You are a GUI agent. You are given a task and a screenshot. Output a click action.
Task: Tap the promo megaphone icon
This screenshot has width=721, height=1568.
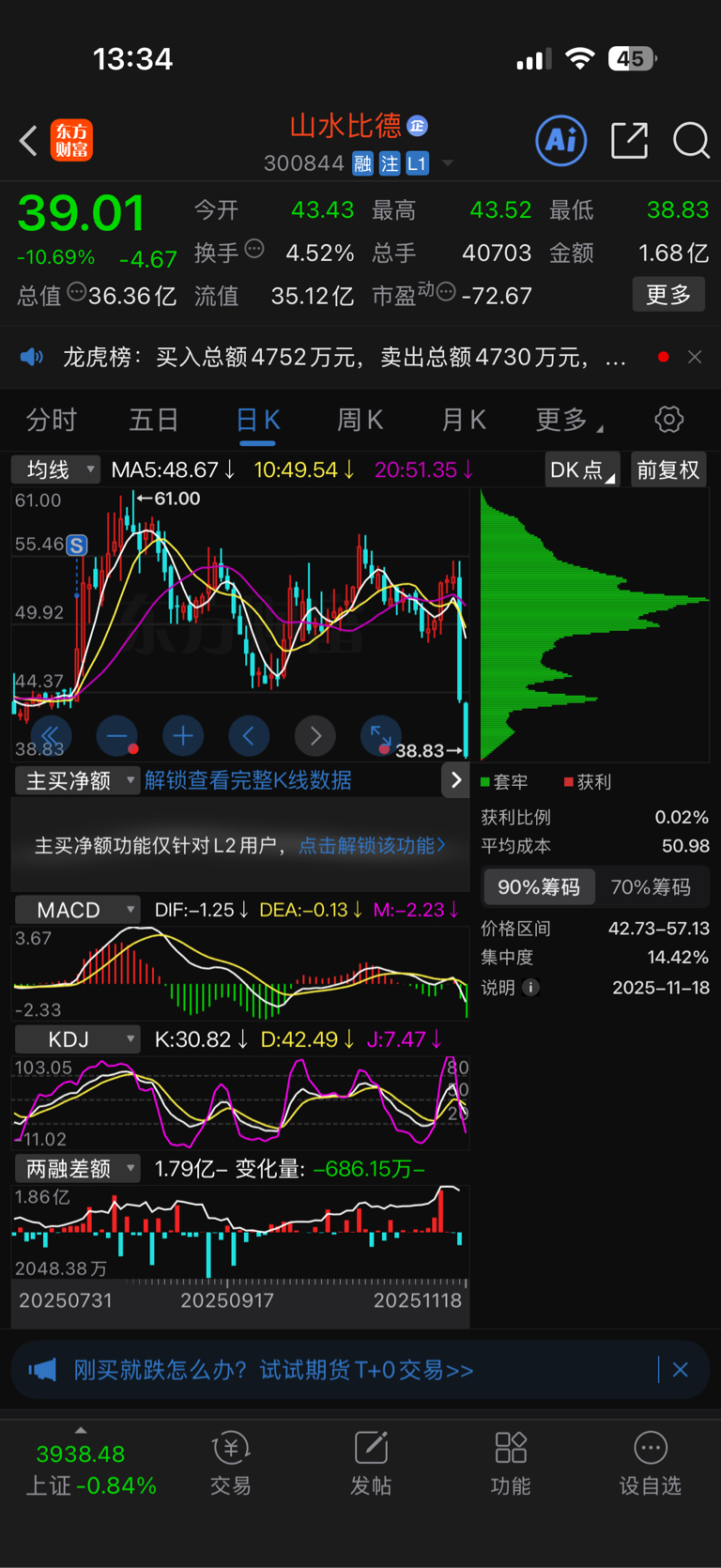coord(42,1370)
